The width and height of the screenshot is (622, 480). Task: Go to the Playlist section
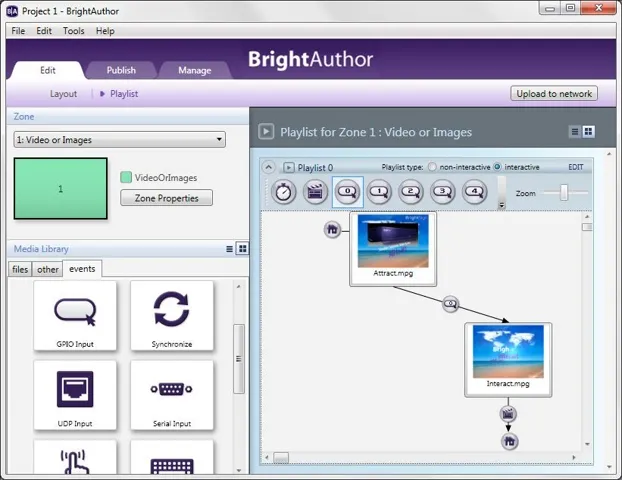pyautogui.click(x=124, y=94)
